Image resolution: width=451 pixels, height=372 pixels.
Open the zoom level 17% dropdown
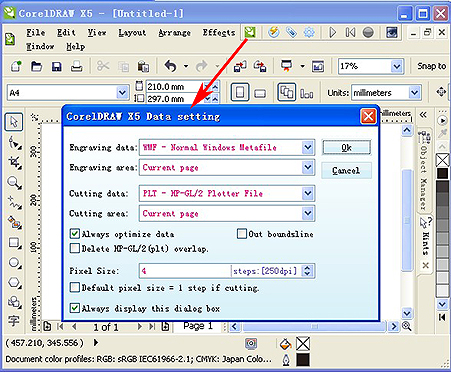pos(397,66)
